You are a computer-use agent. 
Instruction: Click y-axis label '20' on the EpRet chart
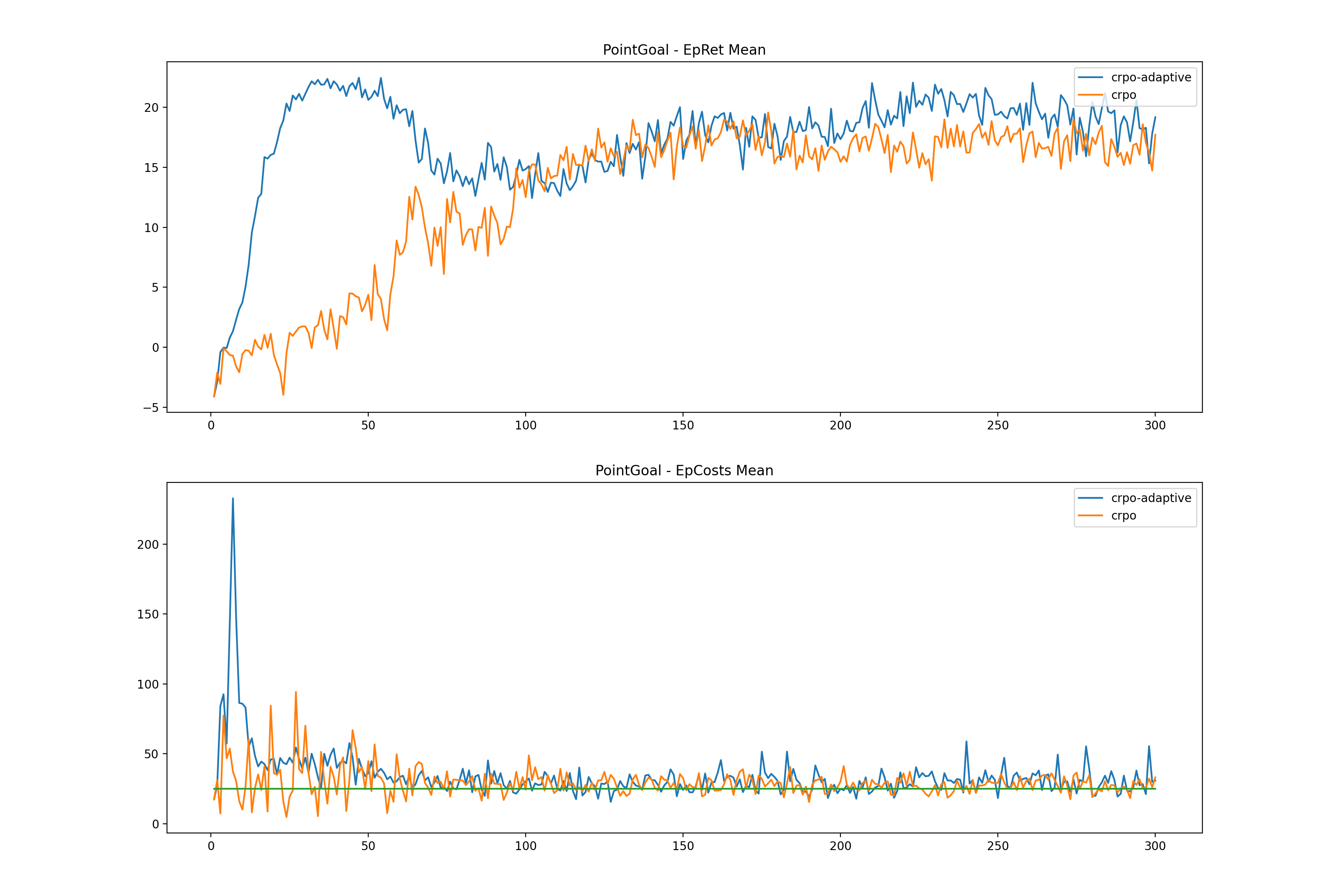[151, 108]
